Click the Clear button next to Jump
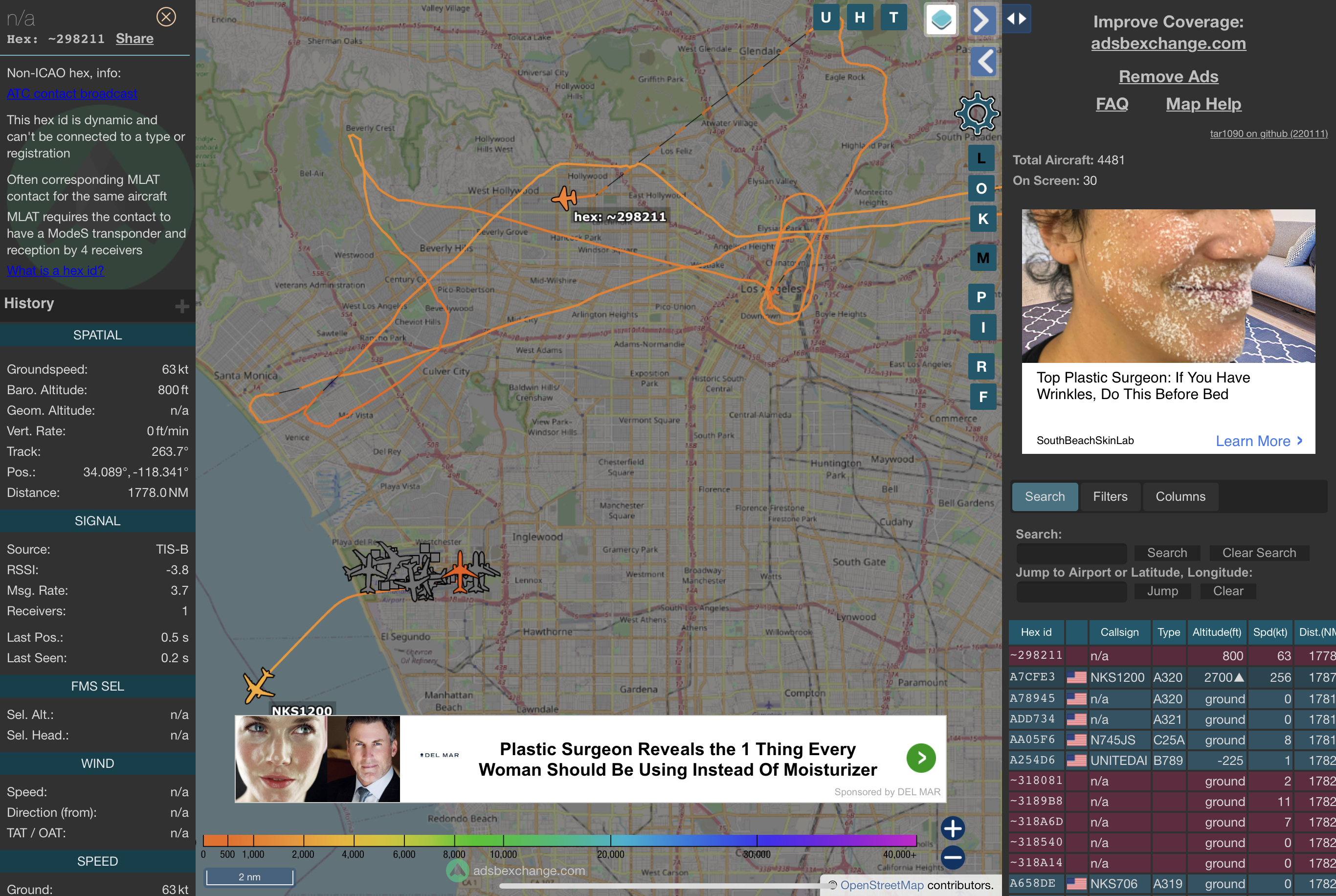Screen dimensions: 1336x896 pyautogui.click(x=1228, y=591)
